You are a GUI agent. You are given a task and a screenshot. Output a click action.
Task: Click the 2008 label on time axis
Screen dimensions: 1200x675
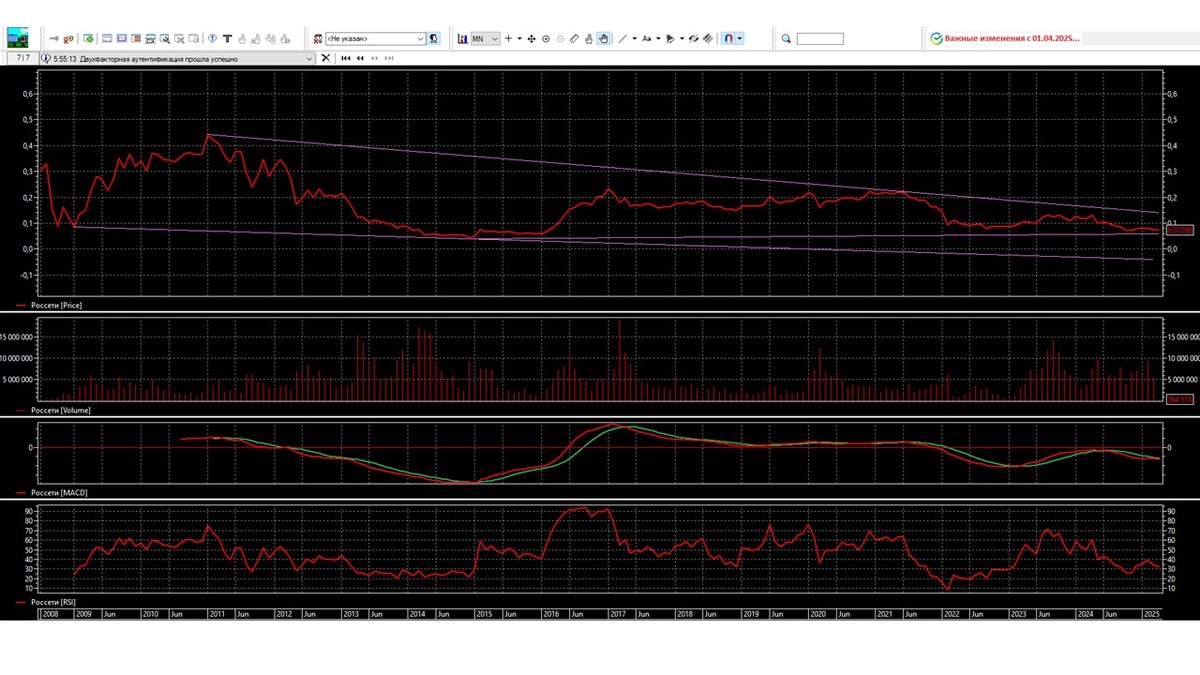coord(50,614)
